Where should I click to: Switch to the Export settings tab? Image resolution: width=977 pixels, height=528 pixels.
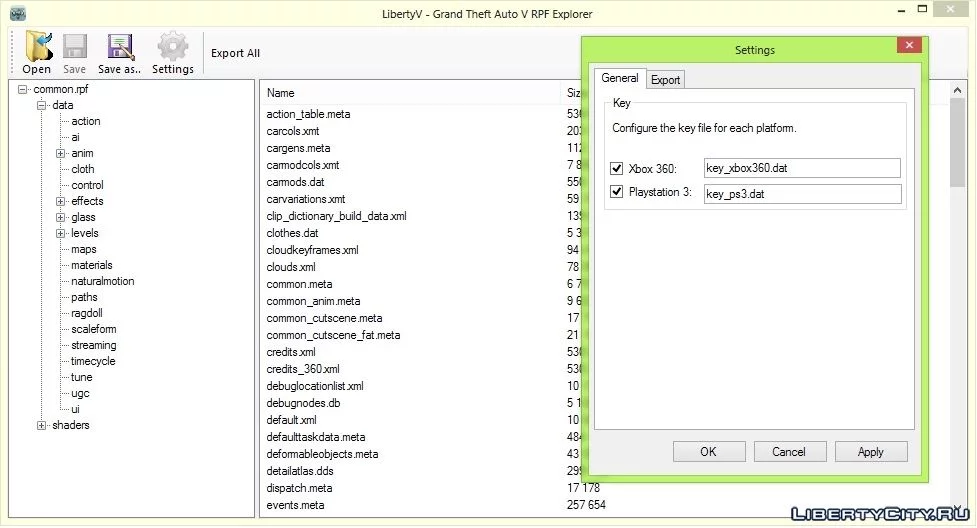tap(665, 80)
